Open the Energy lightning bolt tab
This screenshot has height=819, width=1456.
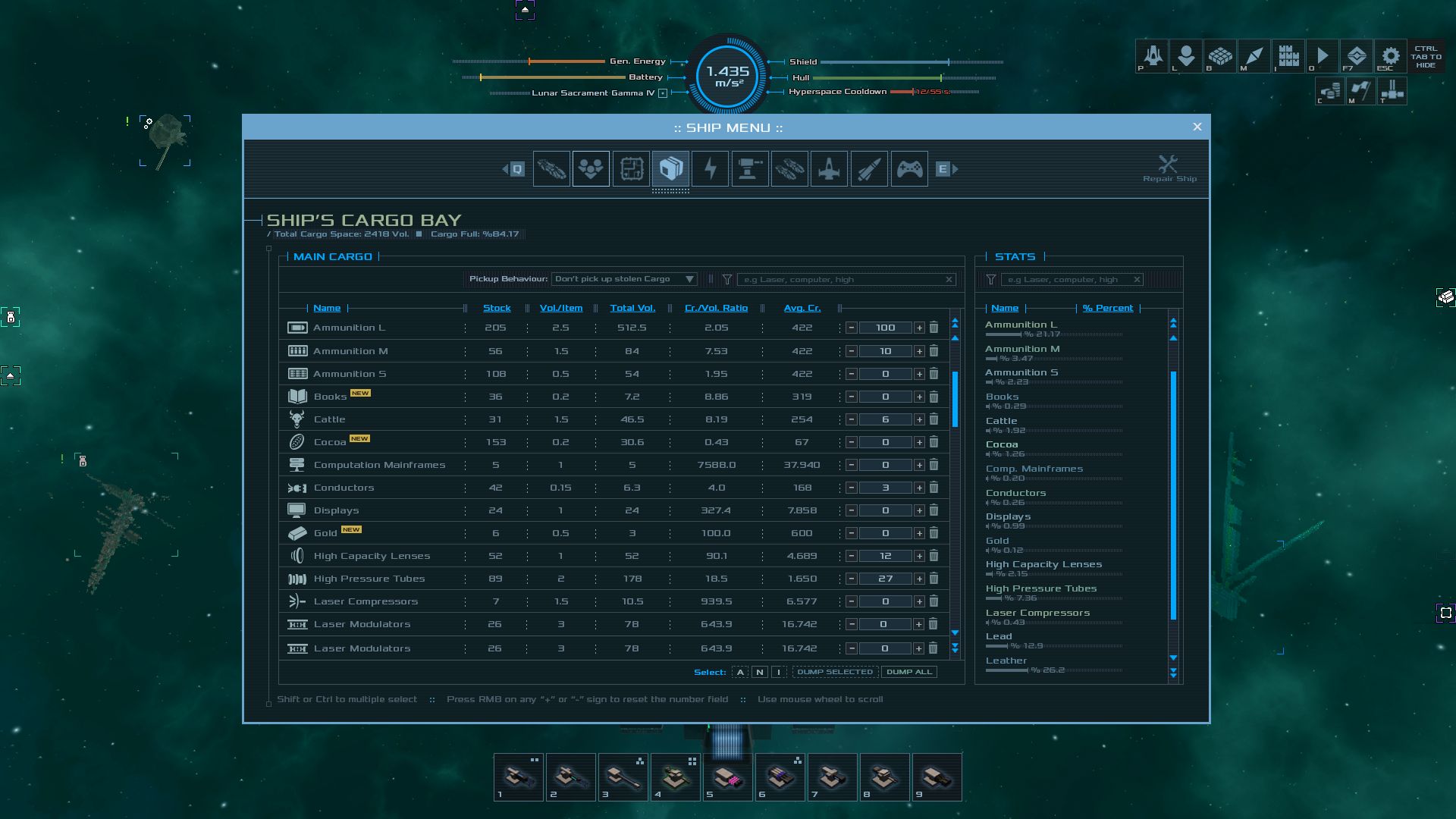pyautogui.click(x=710, y=168)
